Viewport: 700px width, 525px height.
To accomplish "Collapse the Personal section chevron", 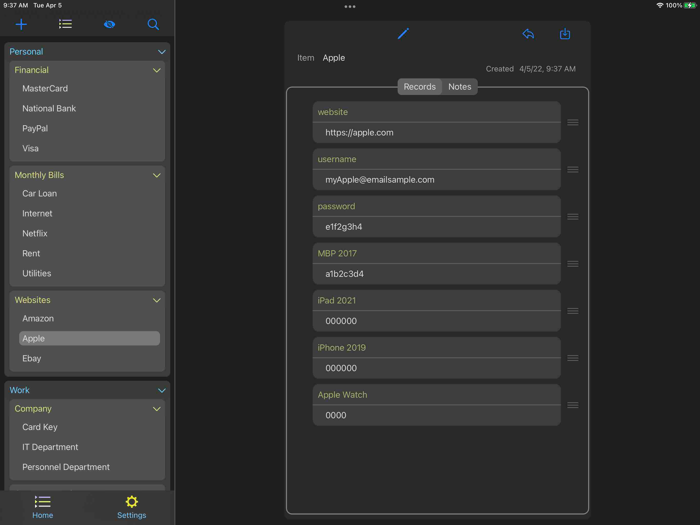I will click(x=162, y=52).
